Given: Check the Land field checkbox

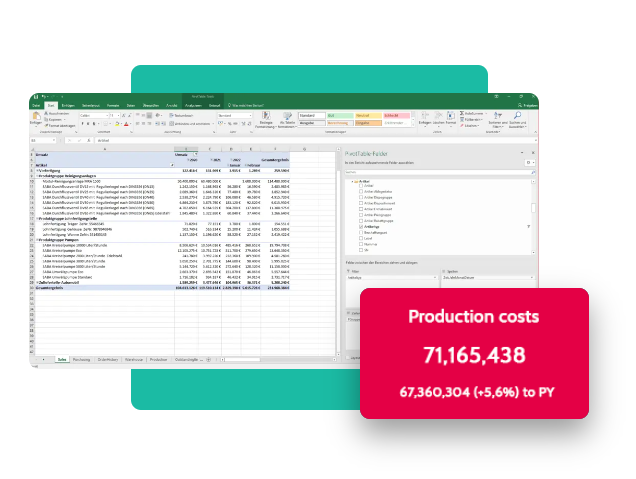Looking at the screenshot, I should (361, 238).
